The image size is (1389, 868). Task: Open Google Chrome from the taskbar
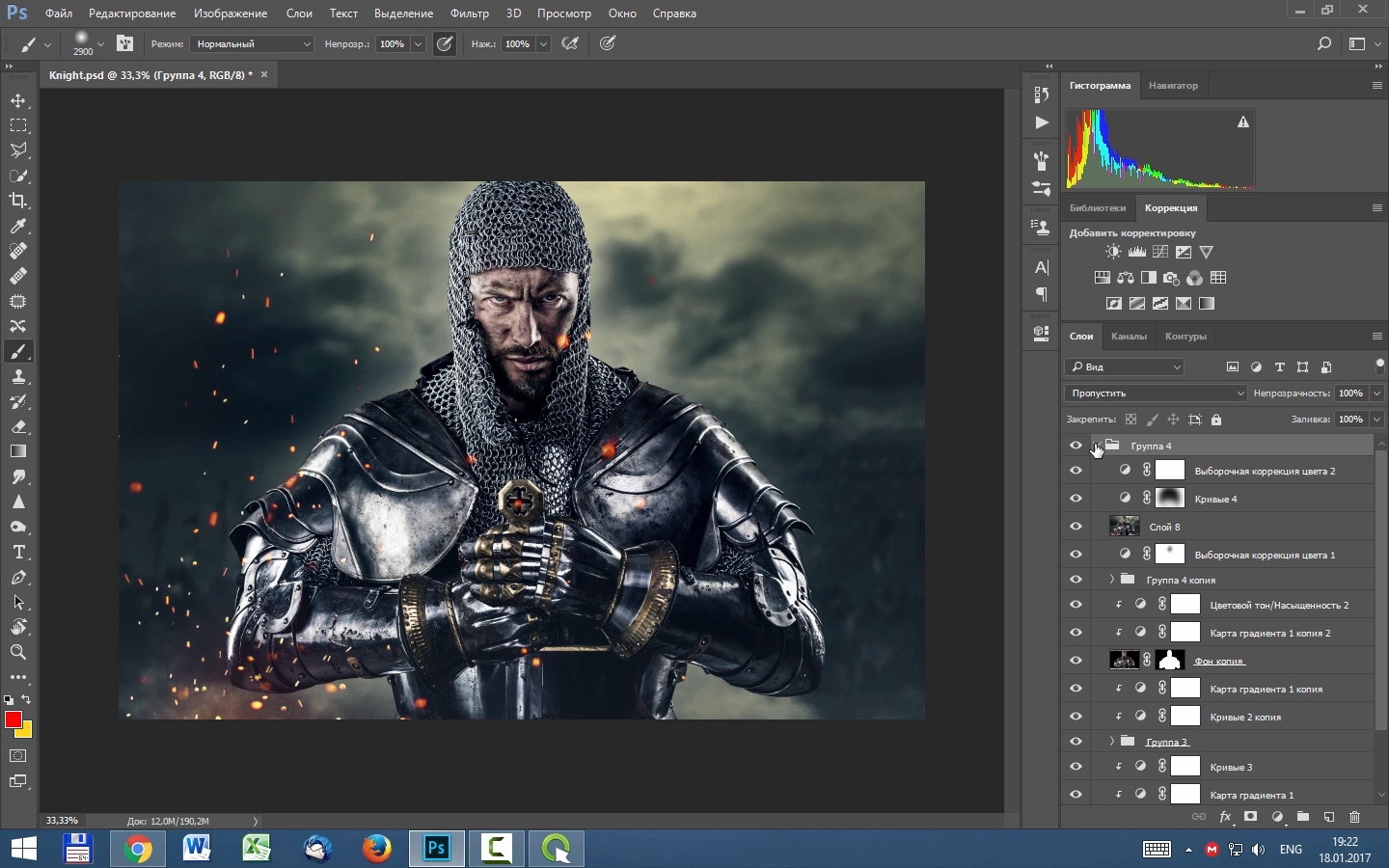pos(137,849)
